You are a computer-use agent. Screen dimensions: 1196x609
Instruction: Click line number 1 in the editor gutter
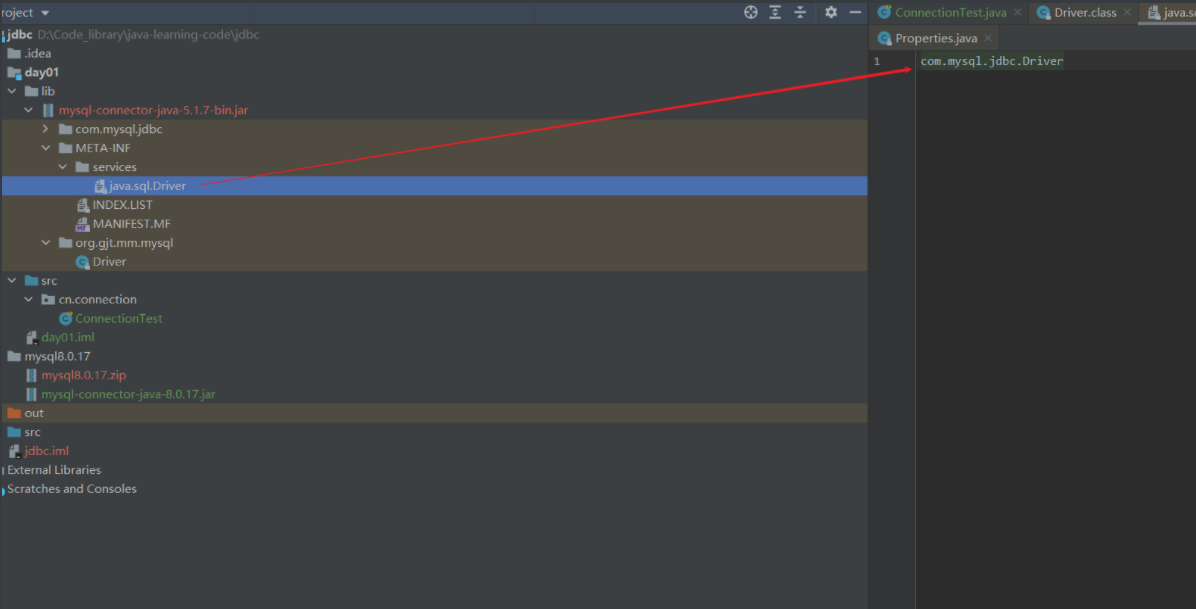877,61
